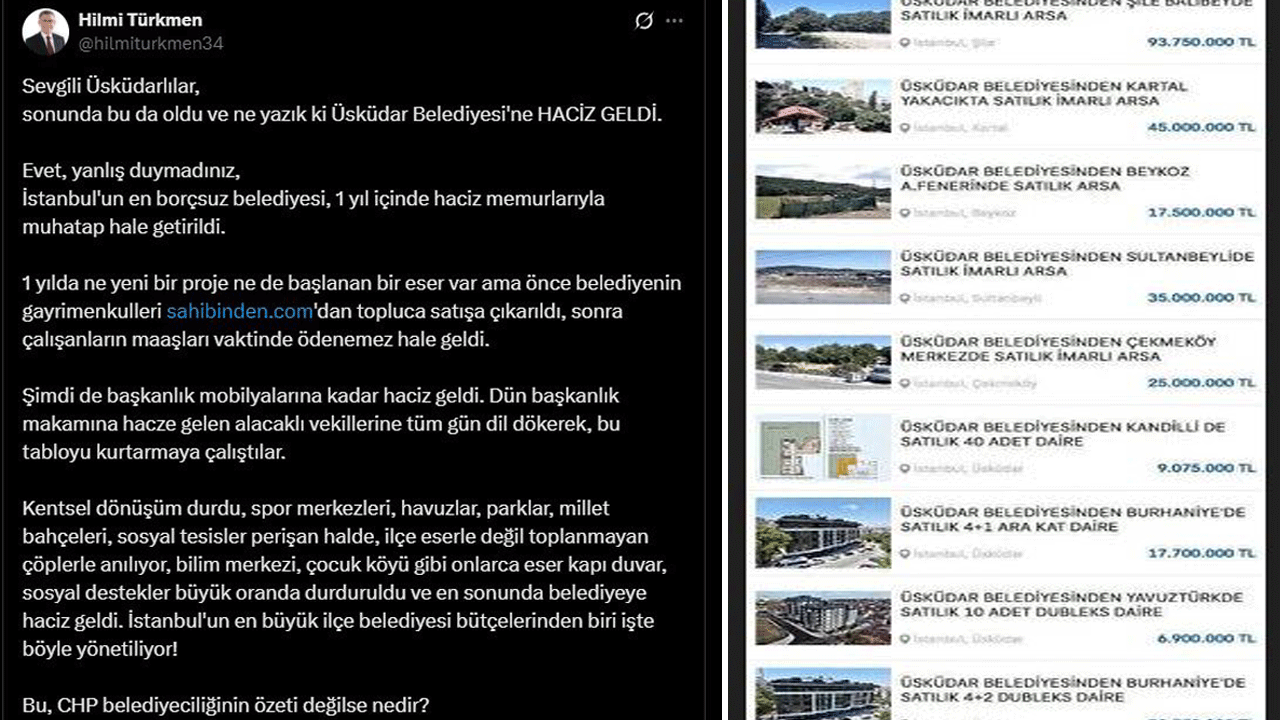Open the @hilmiturkmen34 handle link
The height and width of the screenshot is (720, 1280).
pyautogui.click(x=150, y=43)
